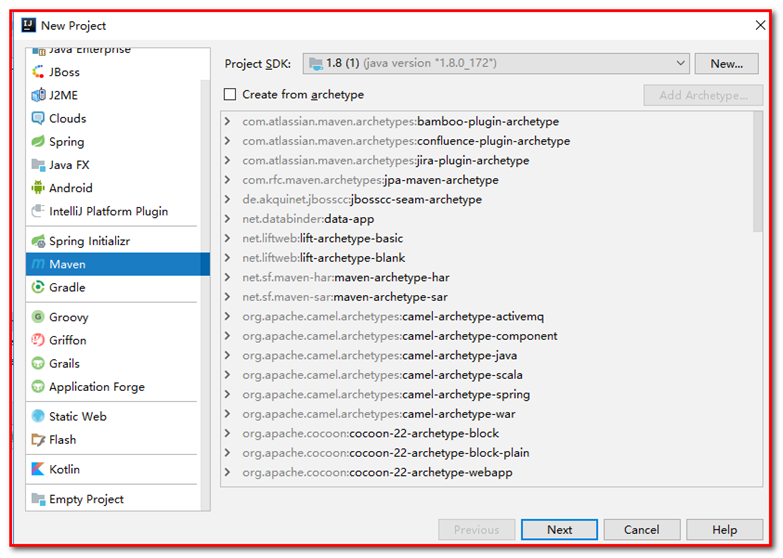The width and height of the screenshot is (783, 558).
Task: Click the Groovy 'G' icon
Action: [38, 317]
